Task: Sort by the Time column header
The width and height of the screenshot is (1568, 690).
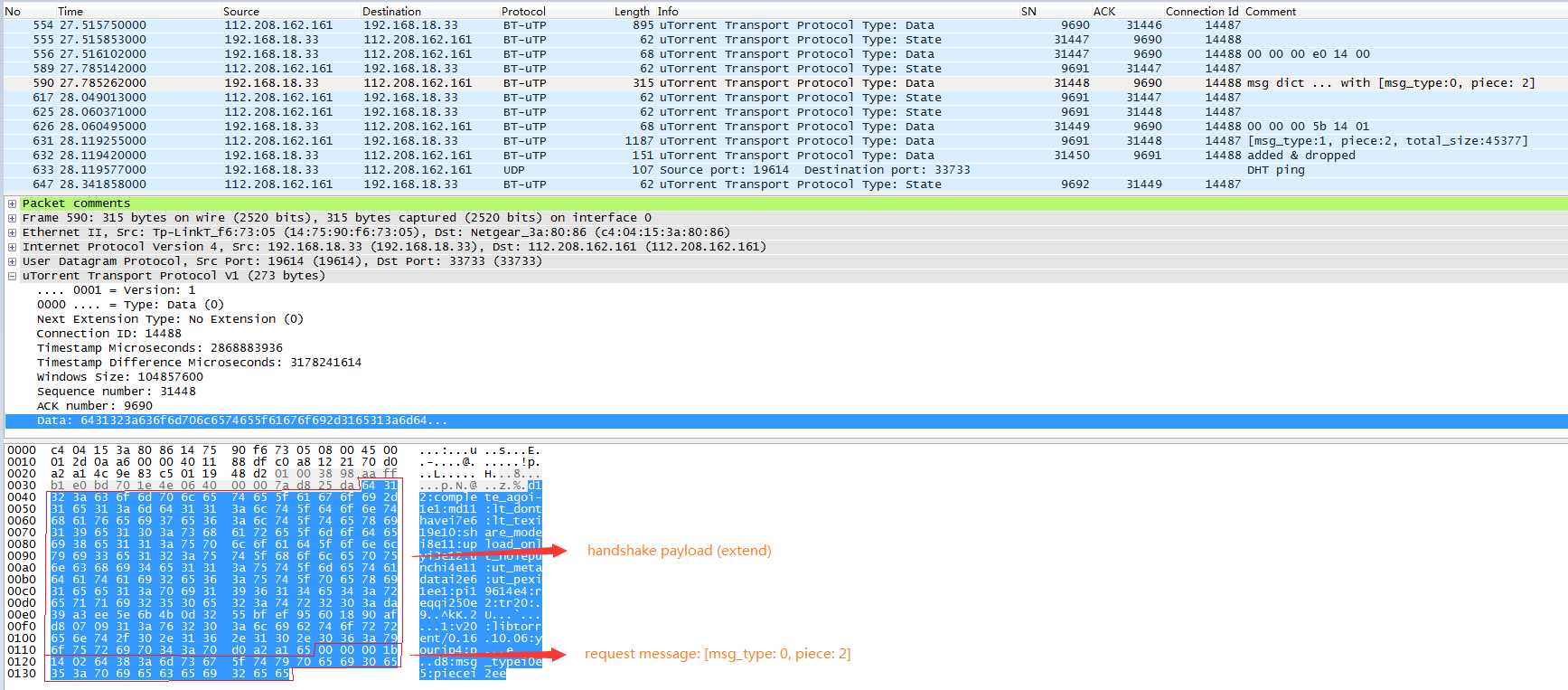Action: click(70, 12)
